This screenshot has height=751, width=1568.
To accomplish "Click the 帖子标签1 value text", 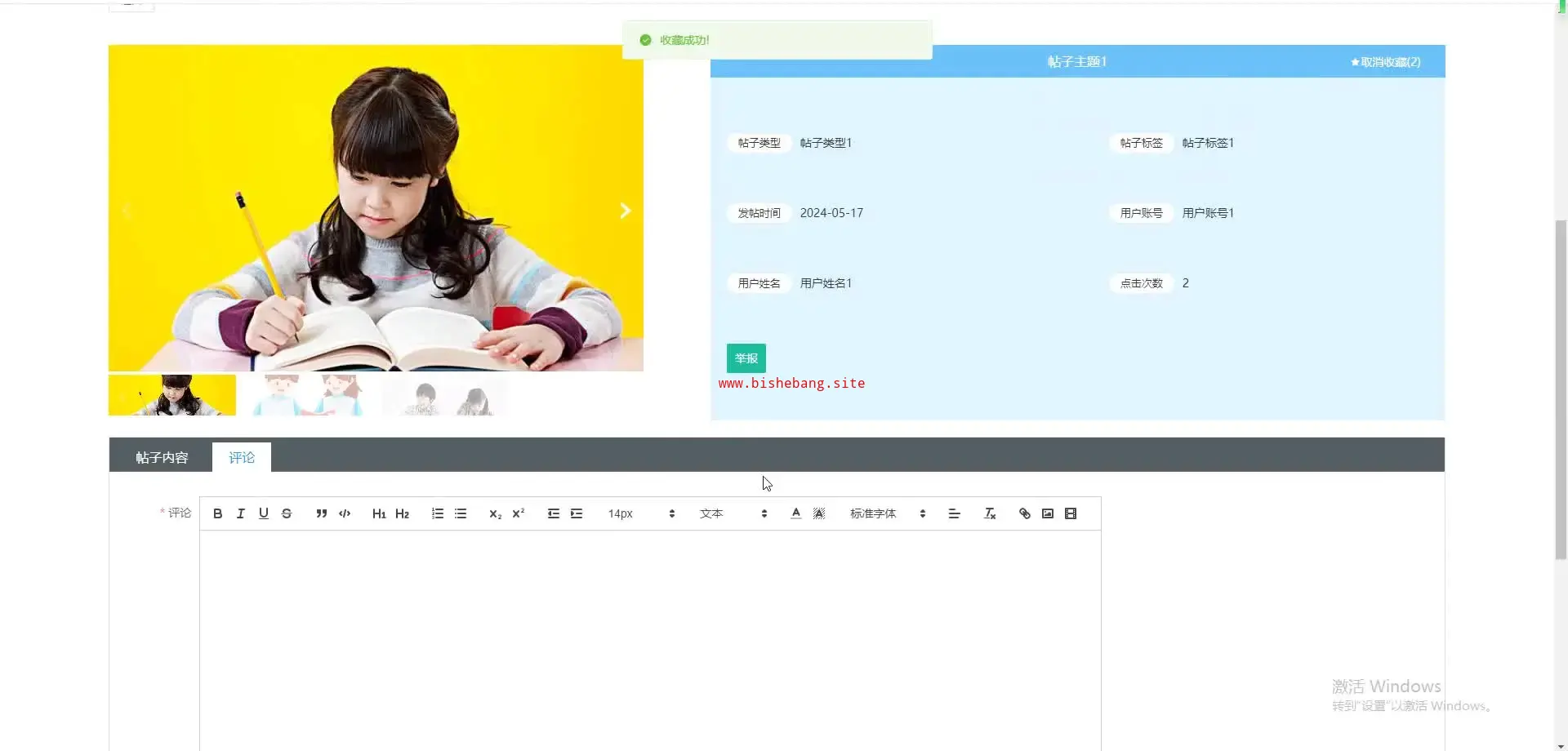I will [x=1208, y=143].
